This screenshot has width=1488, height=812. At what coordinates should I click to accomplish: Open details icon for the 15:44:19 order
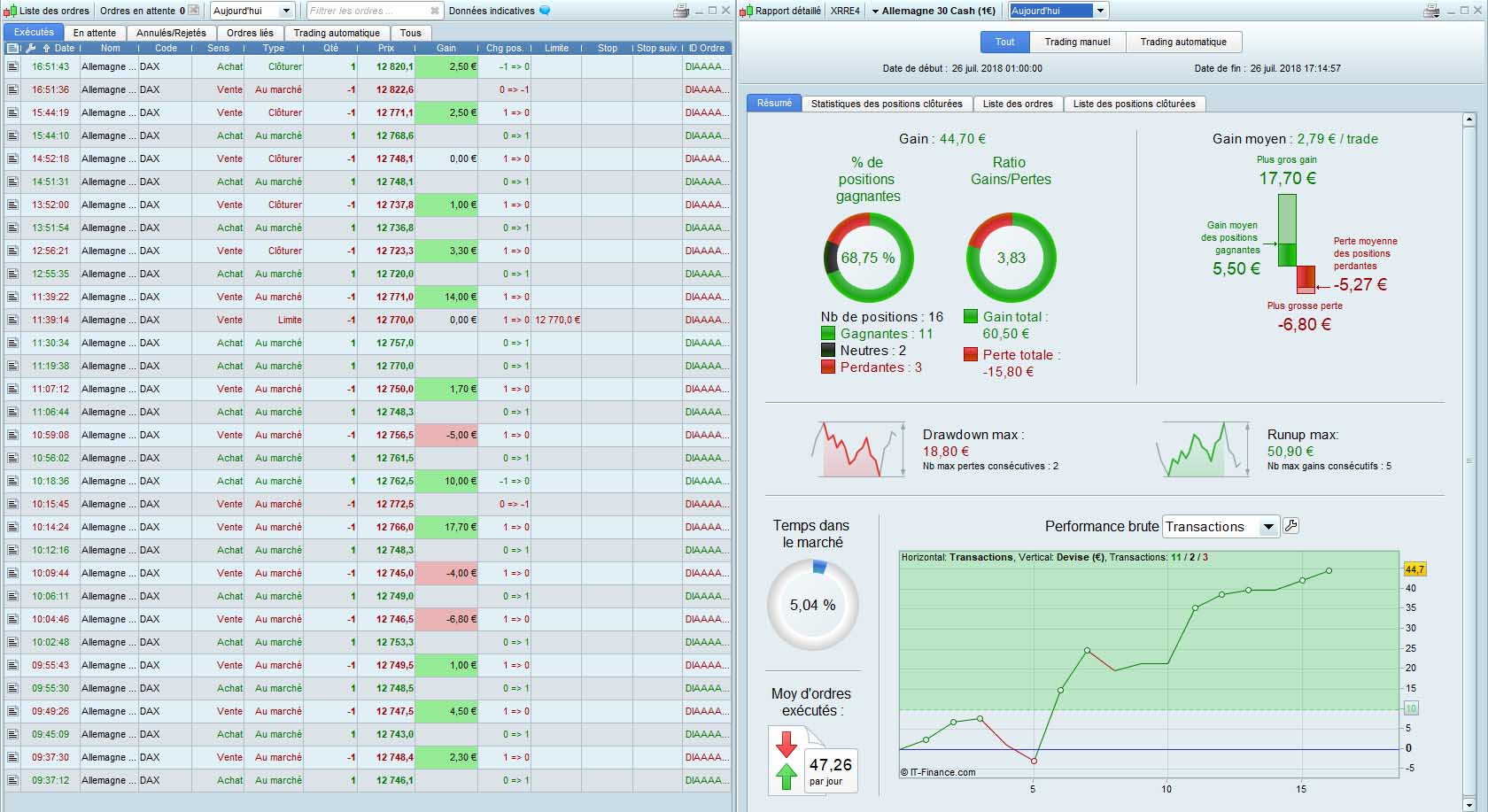coord(13,112)
